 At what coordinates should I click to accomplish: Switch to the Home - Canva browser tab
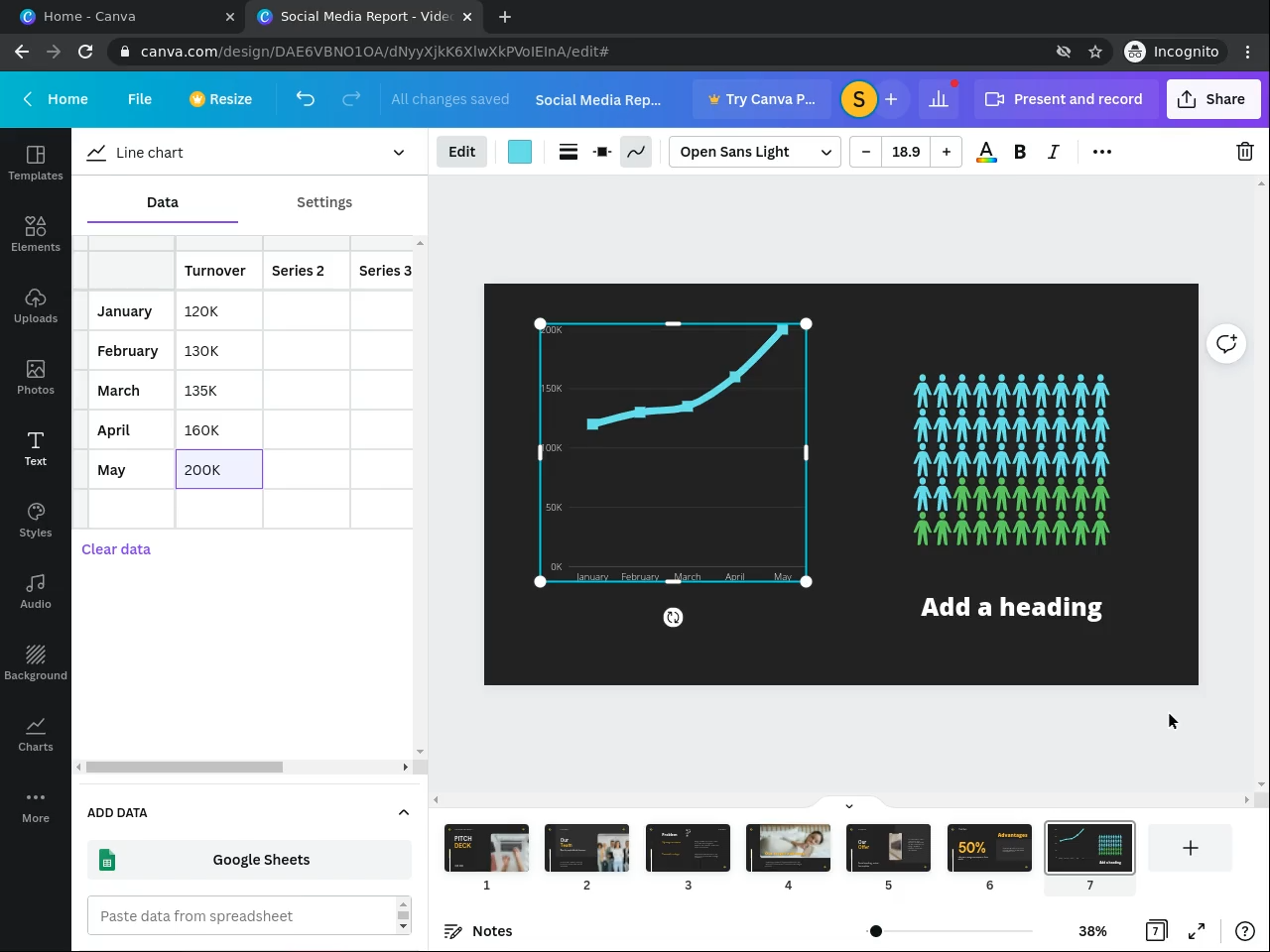(x=129, y=17)
